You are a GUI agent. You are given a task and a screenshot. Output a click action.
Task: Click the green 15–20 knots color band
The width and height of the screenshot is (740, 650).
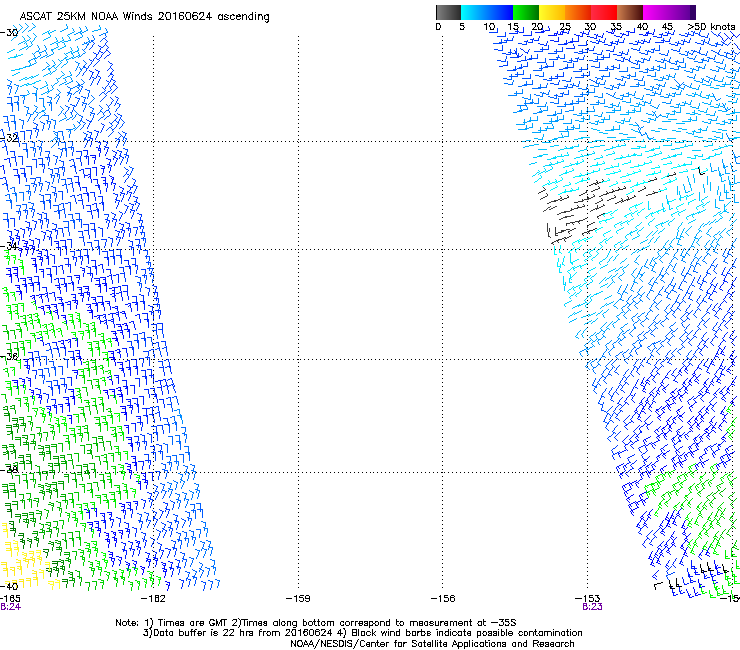click(526, 12)
